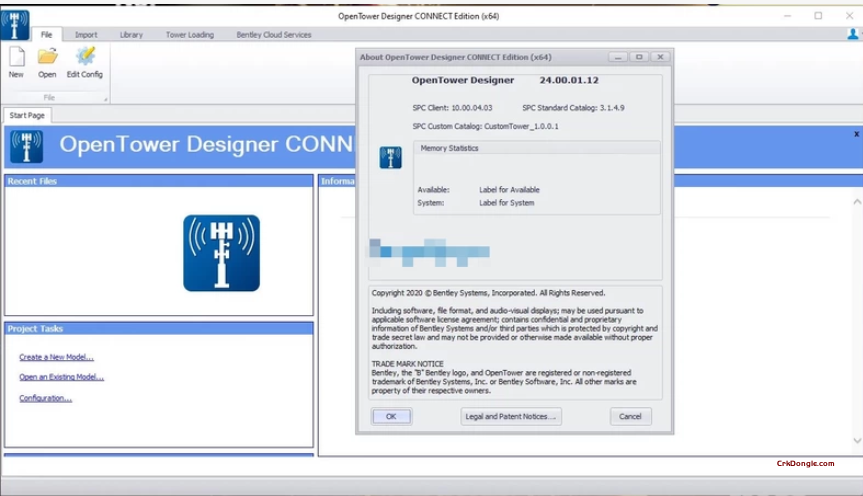The image size is (863, 496).
Task: Click tower icon inside About dialog
Action: pyautogui.click(x=390, y=157)
